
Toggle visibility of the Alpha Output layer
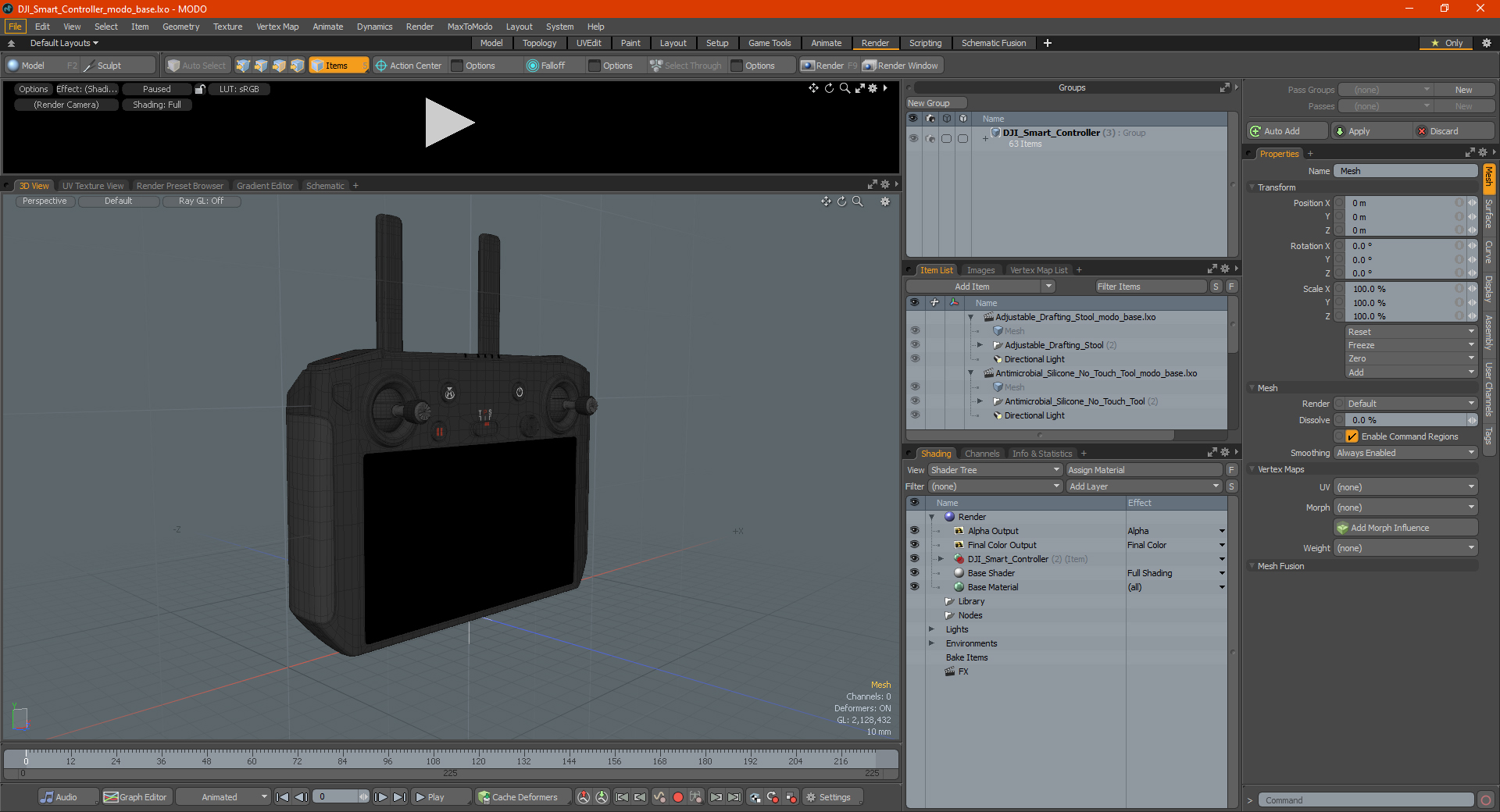914,531
